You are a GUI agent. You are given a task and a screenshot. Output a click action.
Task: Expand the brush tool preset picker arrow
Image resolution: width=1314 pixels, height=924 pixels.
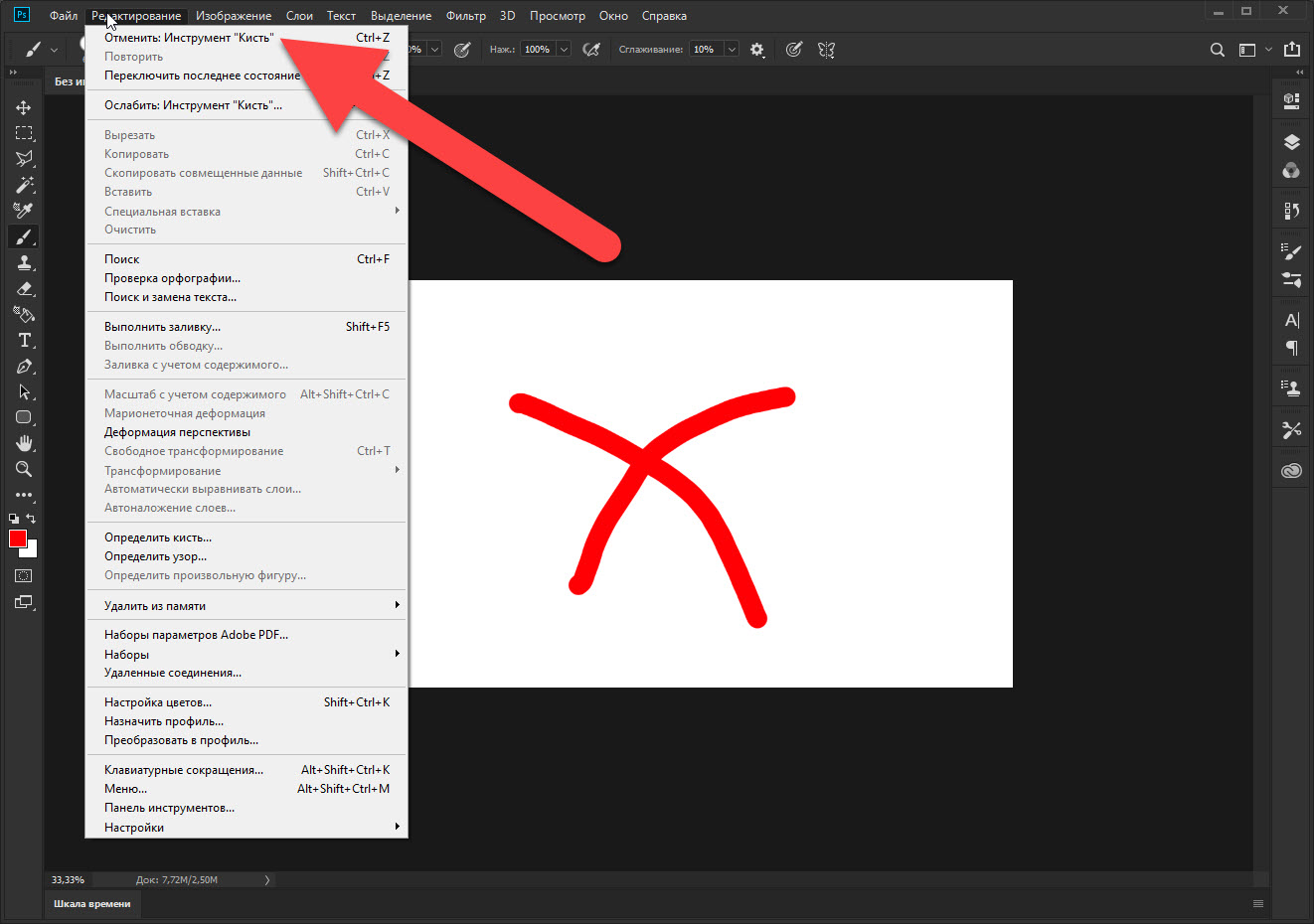[54, 50]
